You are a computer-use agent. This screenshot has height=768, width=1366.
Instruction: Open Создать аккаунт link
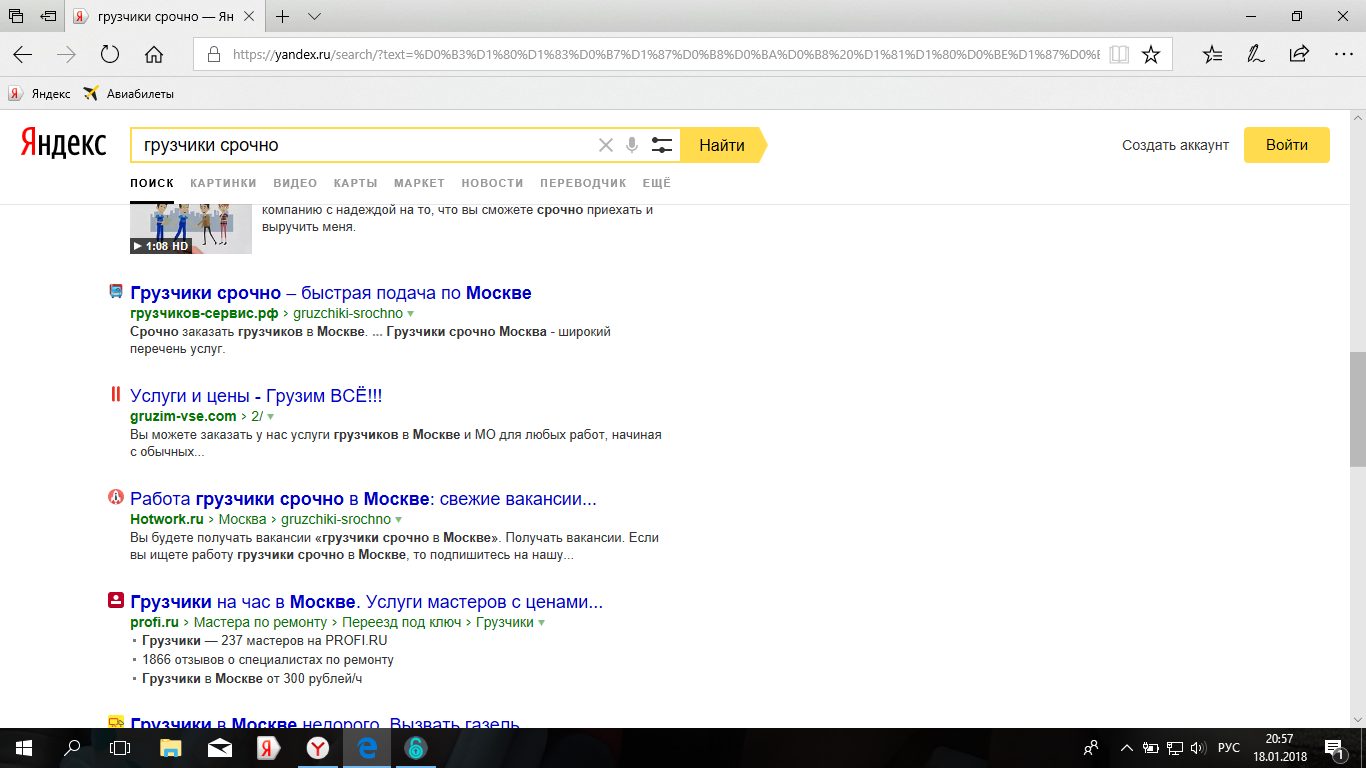tap(1175, 145)
